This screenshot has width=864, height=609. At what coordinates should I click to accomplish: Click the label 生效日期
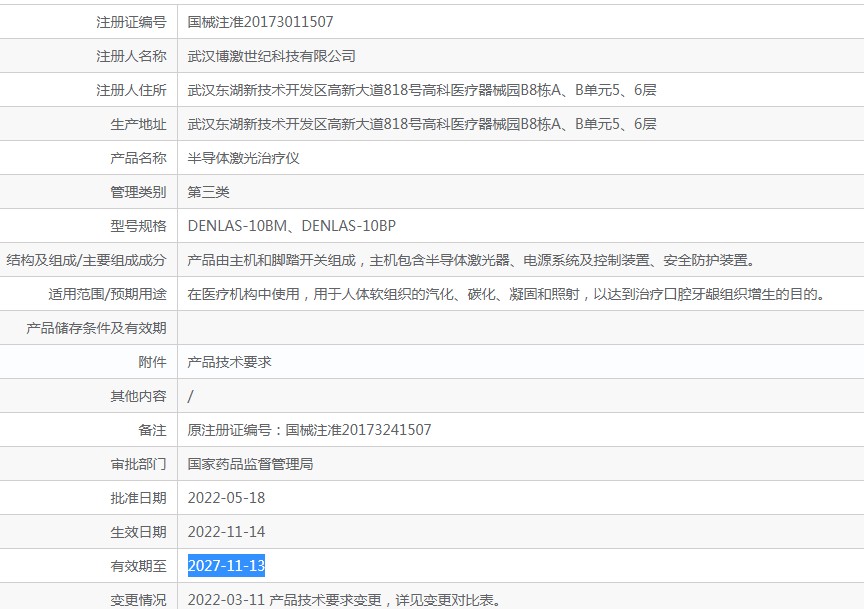tap(138, 532)
